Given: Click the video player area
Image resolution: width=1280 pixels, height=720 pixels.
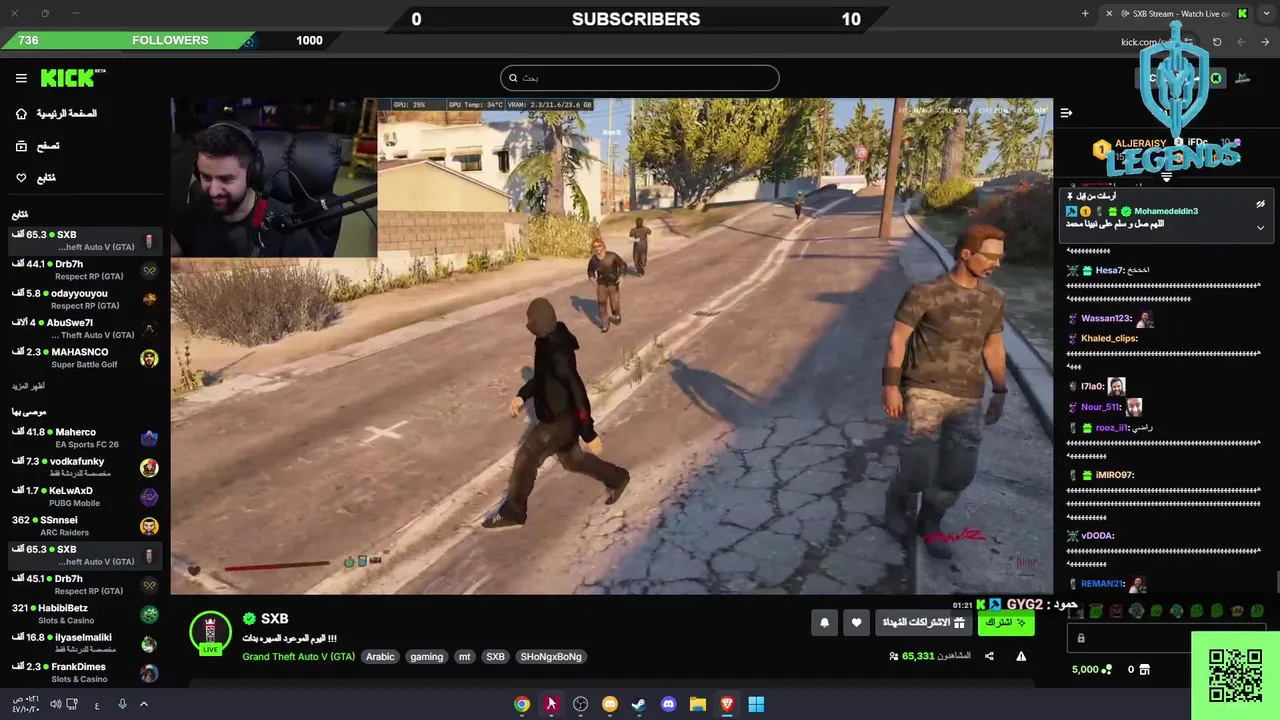Looking at the screenshot, I should 611,346.
